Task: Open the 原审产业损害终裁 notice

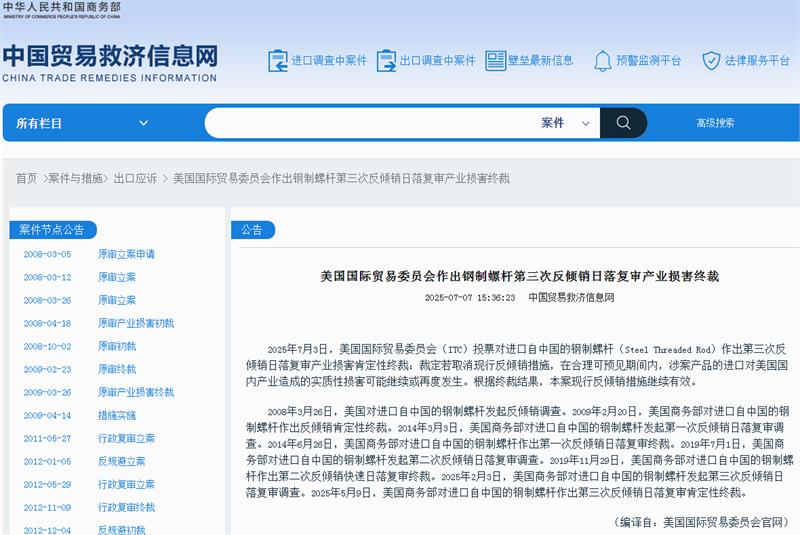Action: click(x=136, y=392)
